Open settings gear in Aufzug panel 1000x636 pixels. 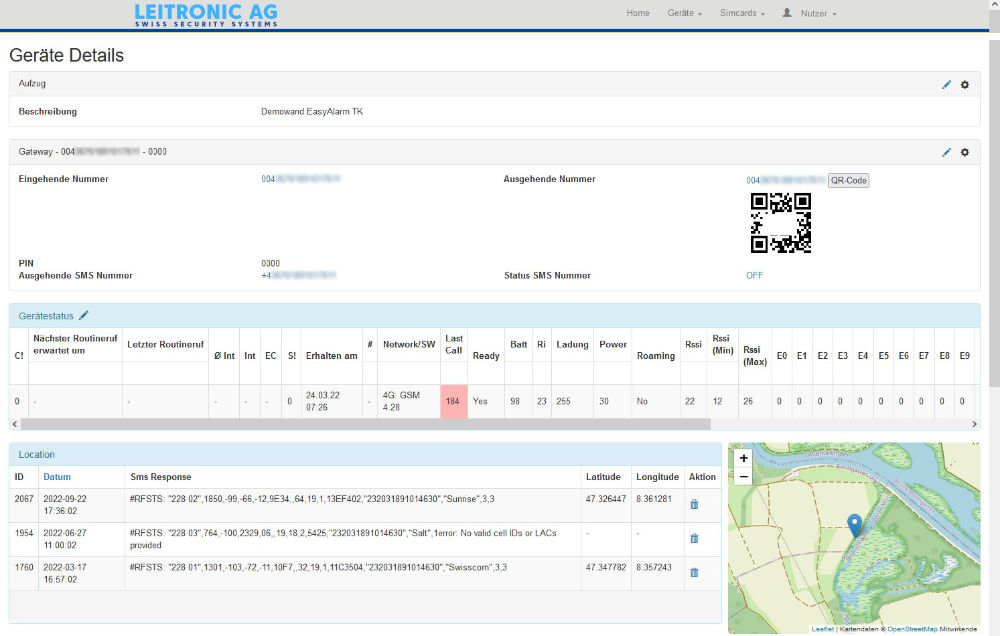pyautogui.click(x=965, y=85)
